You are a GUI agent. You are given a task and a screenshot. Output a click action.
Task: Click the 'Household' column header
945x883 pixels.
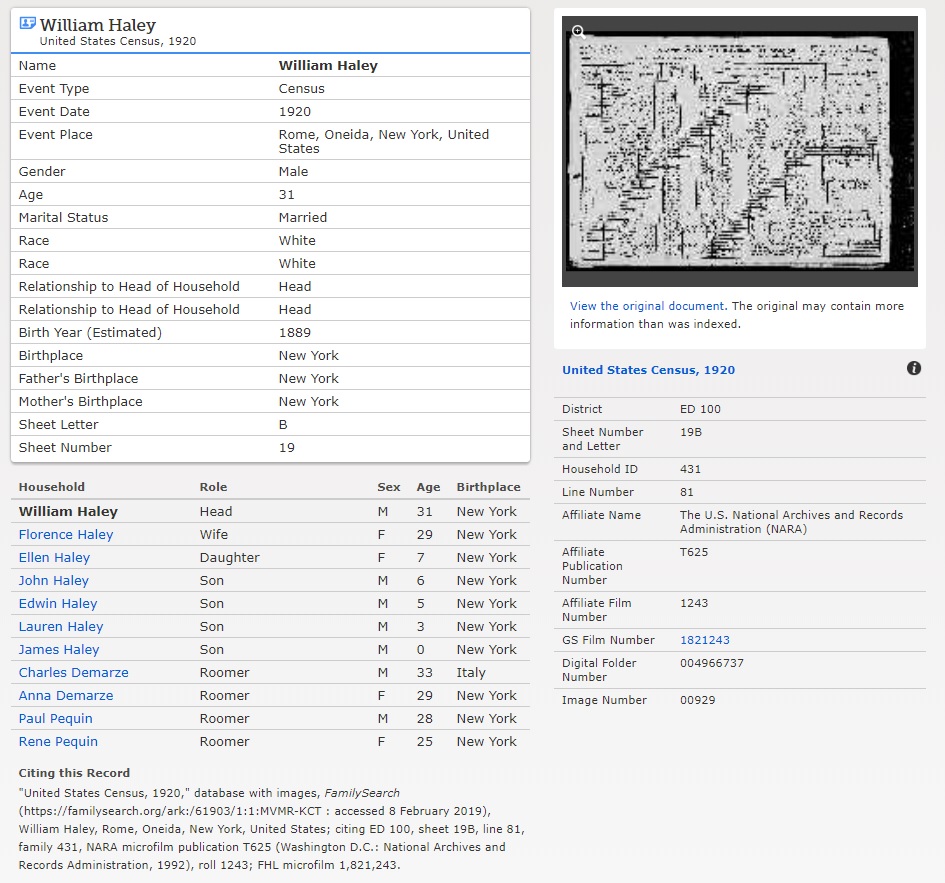tap(51, 487)
